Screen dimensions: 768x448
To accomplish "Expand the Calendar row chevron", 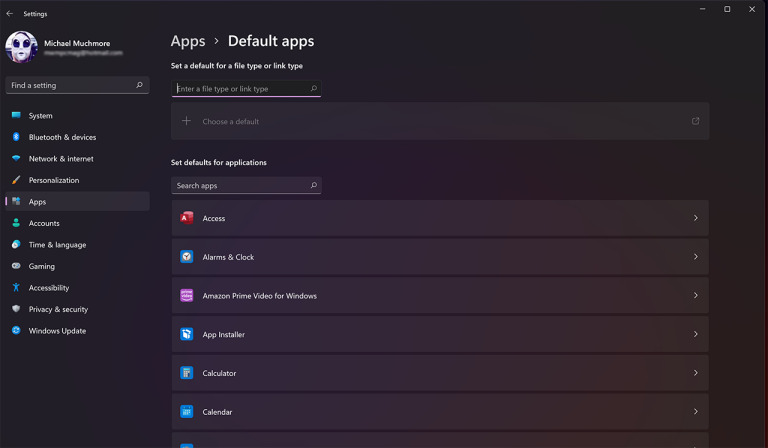I will pos(696,411).
